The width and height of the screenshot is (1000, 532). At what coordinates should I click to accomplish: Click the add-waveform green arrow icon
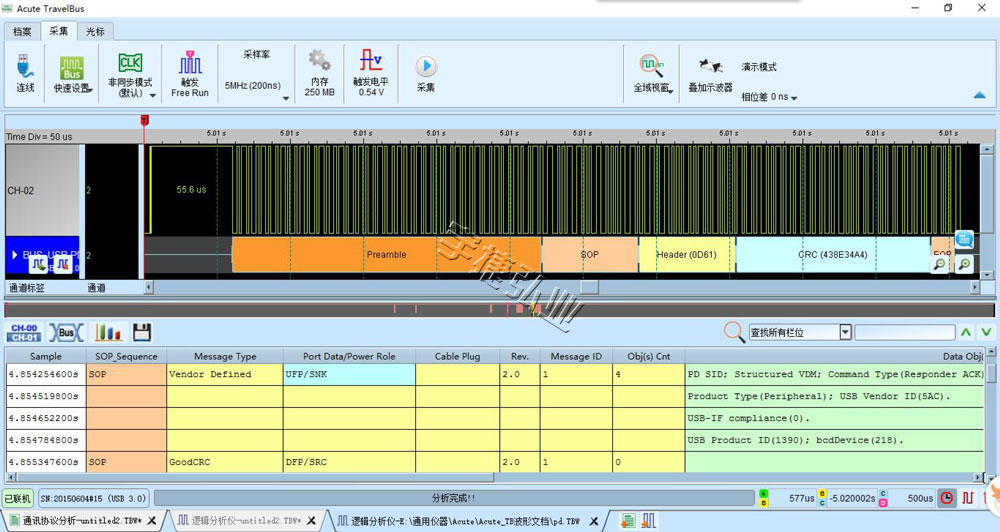38,263
